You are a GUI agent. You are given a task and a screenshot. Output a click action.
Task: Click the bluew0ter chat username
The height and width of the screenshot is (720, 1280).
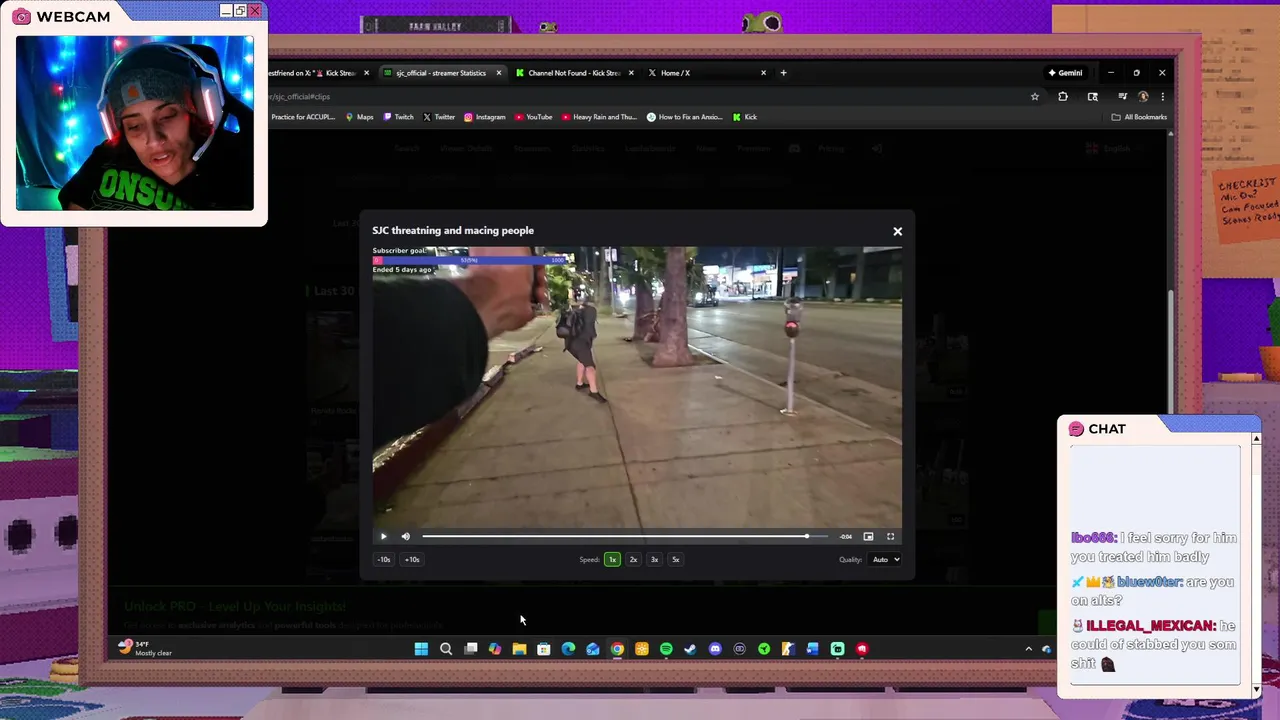(x=1150, y=582)
